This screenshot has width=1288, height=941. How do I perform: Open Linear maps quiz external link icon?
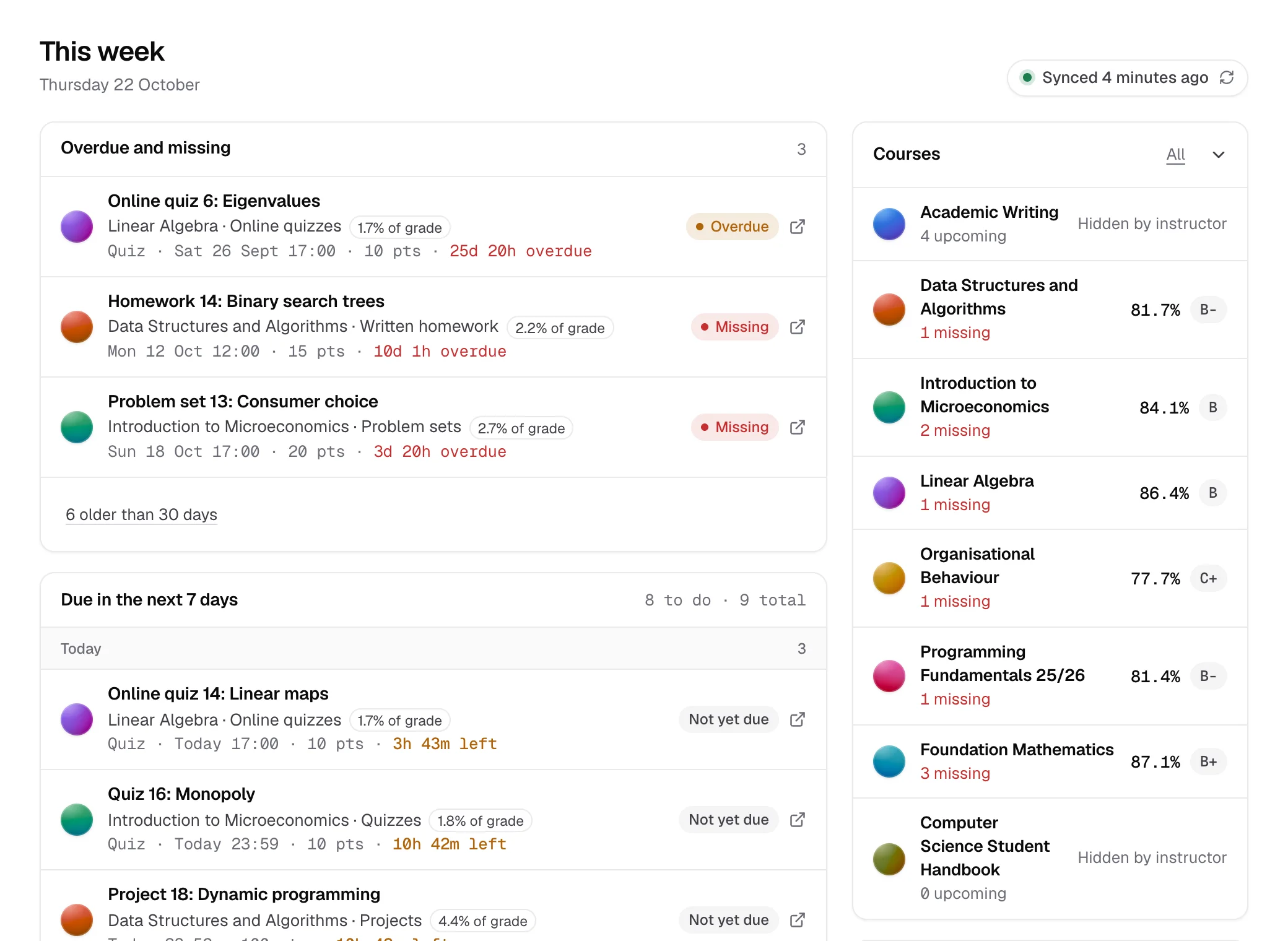point(798,719)
